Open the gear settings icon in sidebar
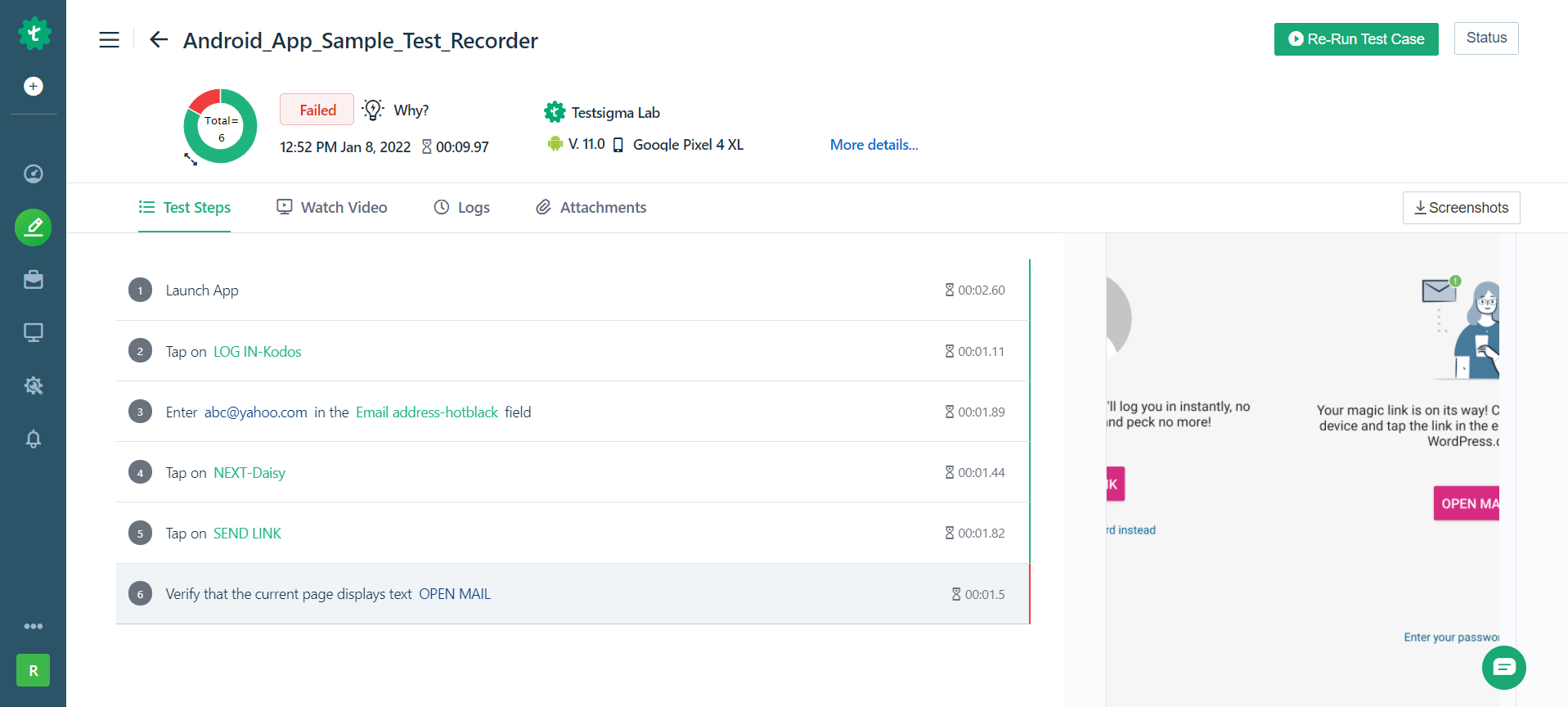Viewport: 1568px width, 707px height. pyautogui.click(x=34, y=385)
